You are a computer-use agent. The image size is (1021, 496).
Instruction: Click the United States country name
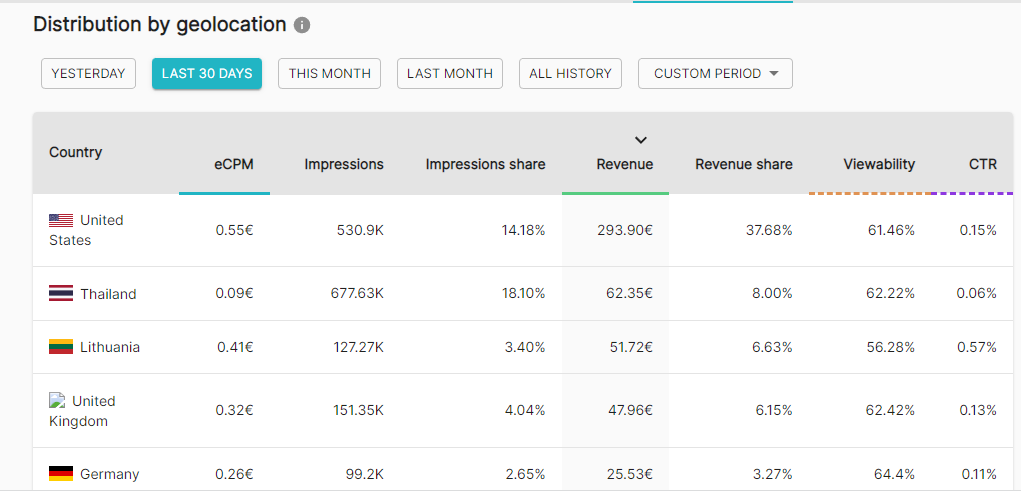tap(86, 230)
